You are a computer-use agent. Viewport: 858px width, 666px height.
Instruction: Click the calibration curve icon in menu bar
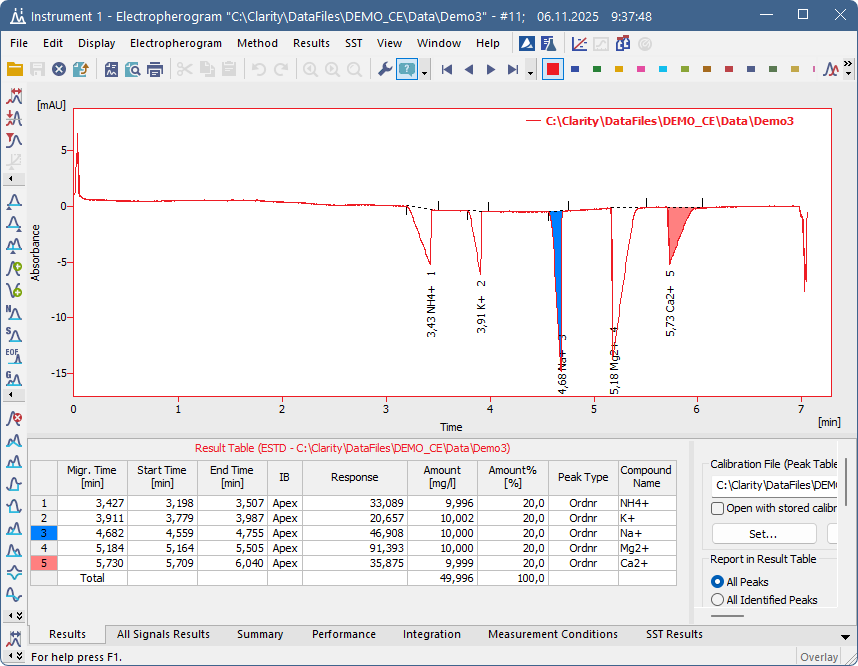[x=579, y=43]
